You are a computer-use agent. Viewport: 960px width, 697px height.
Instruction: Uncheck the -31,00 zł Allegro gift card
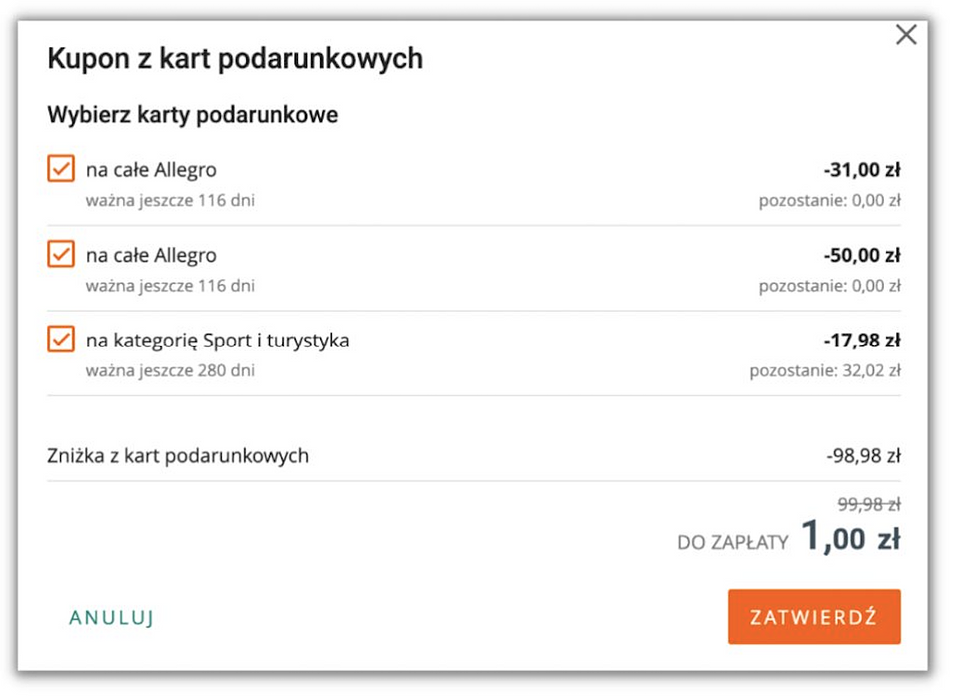click(x=62, y=169)
